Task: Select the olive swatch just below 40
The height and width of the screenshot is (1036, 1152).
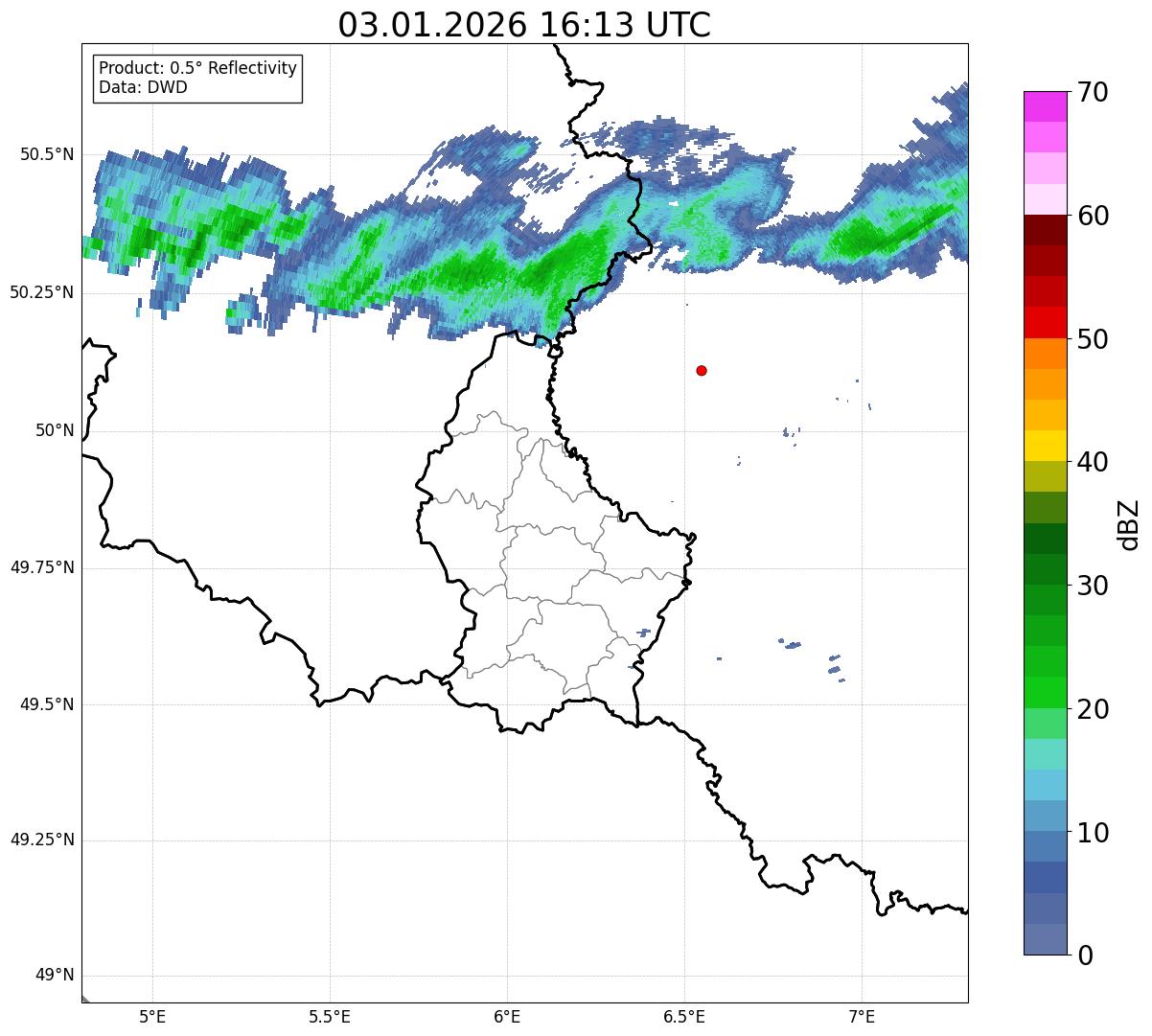Action: (x=1045, y=477)
